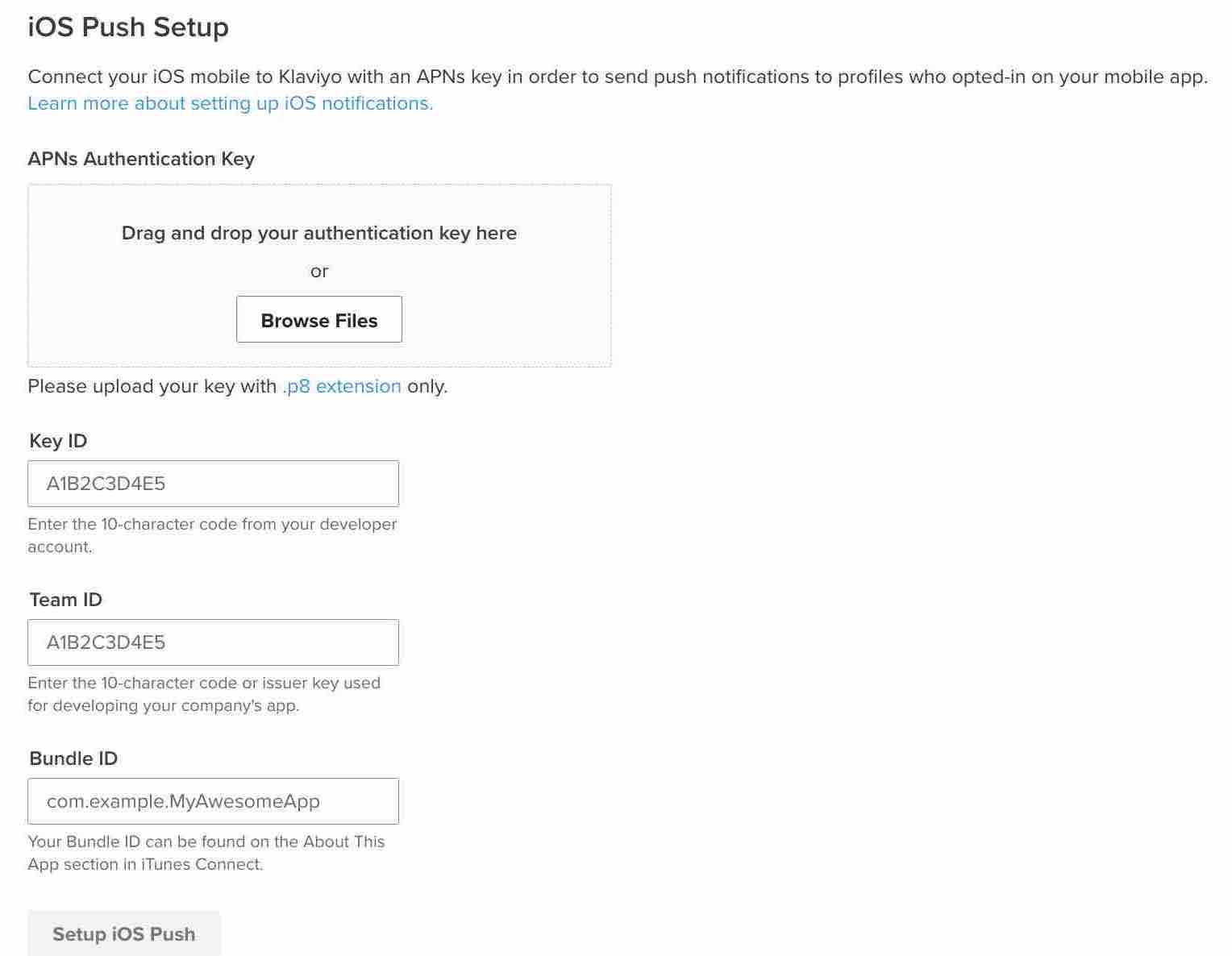
Task: Focus the field showing A1B2C3D4E5 under Team ID
Action: coord(212,642)
